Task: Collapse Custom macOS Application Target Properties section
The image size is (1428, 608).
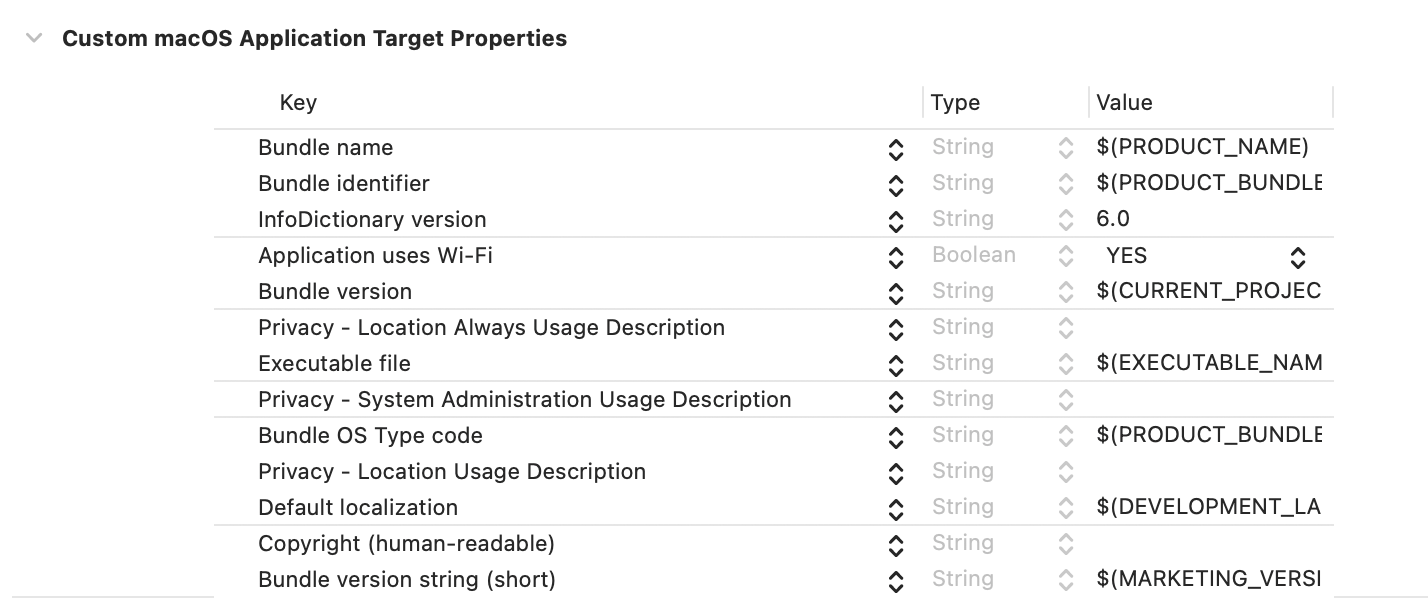Action: pyautogui.click(x=34, y=39)
